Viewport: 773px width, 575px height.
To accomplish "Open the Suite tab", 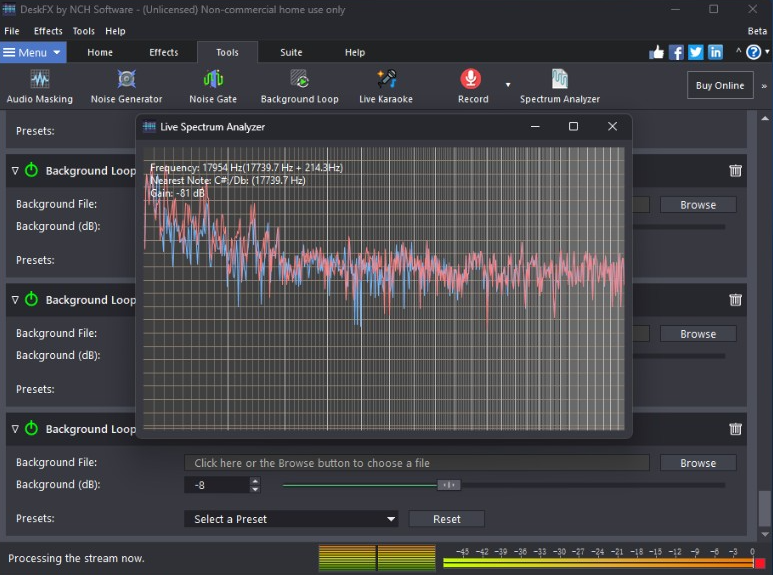I will click(x=291, y=52).
